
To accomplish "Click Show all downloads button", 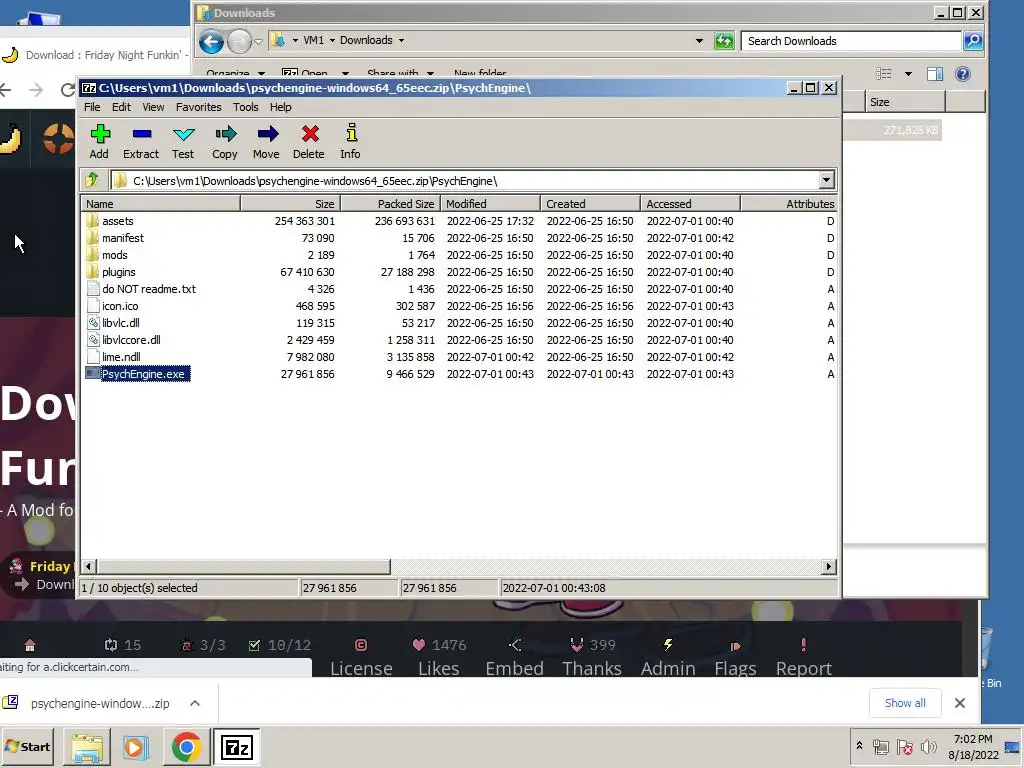I will (905, 703).
